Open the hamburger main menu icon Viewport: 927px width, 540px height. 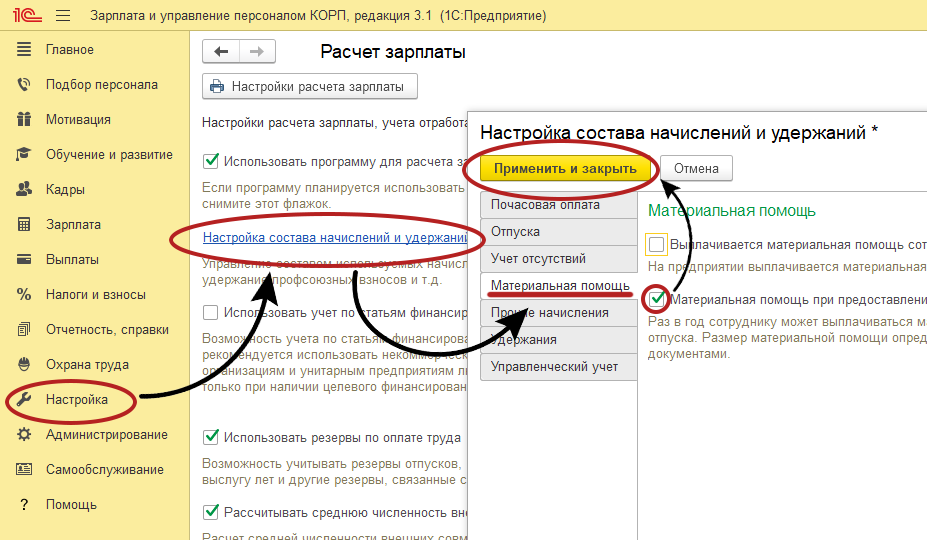63,16
